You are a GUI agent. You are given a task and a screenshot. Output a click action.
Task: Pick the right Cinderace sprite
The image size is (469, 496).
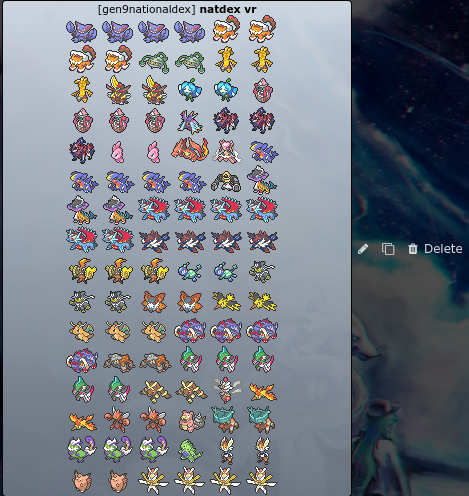[x=262, y=450]
